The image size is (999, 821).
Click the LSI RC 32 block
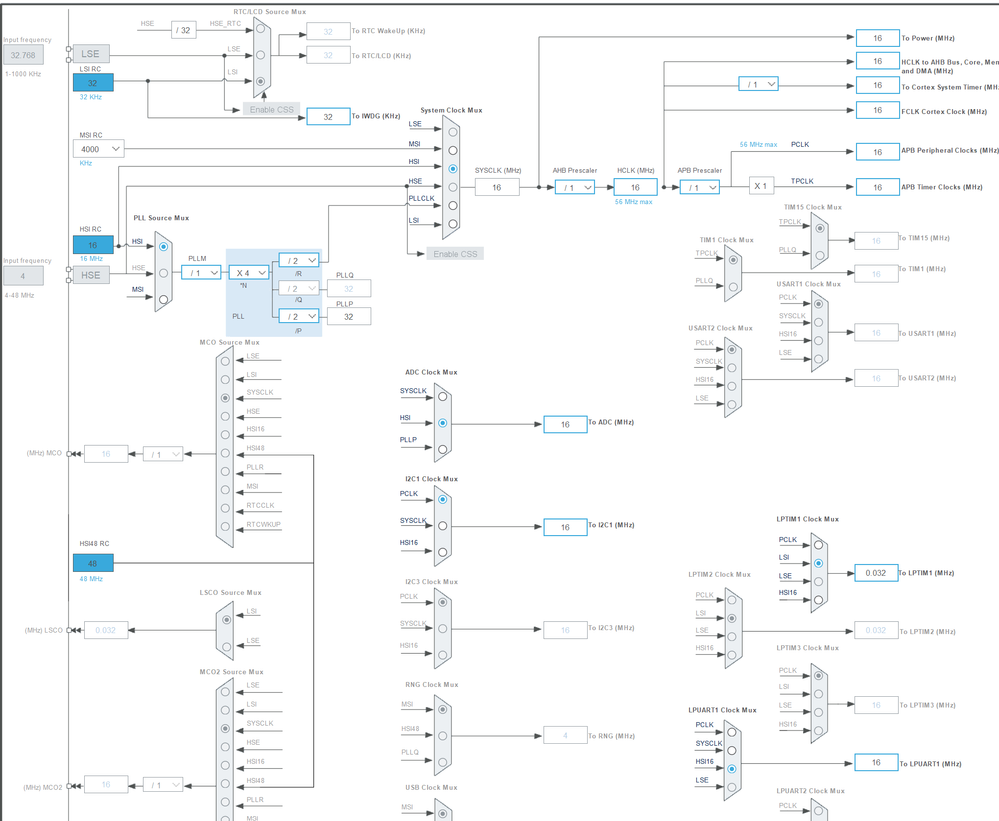pos(93,83)
